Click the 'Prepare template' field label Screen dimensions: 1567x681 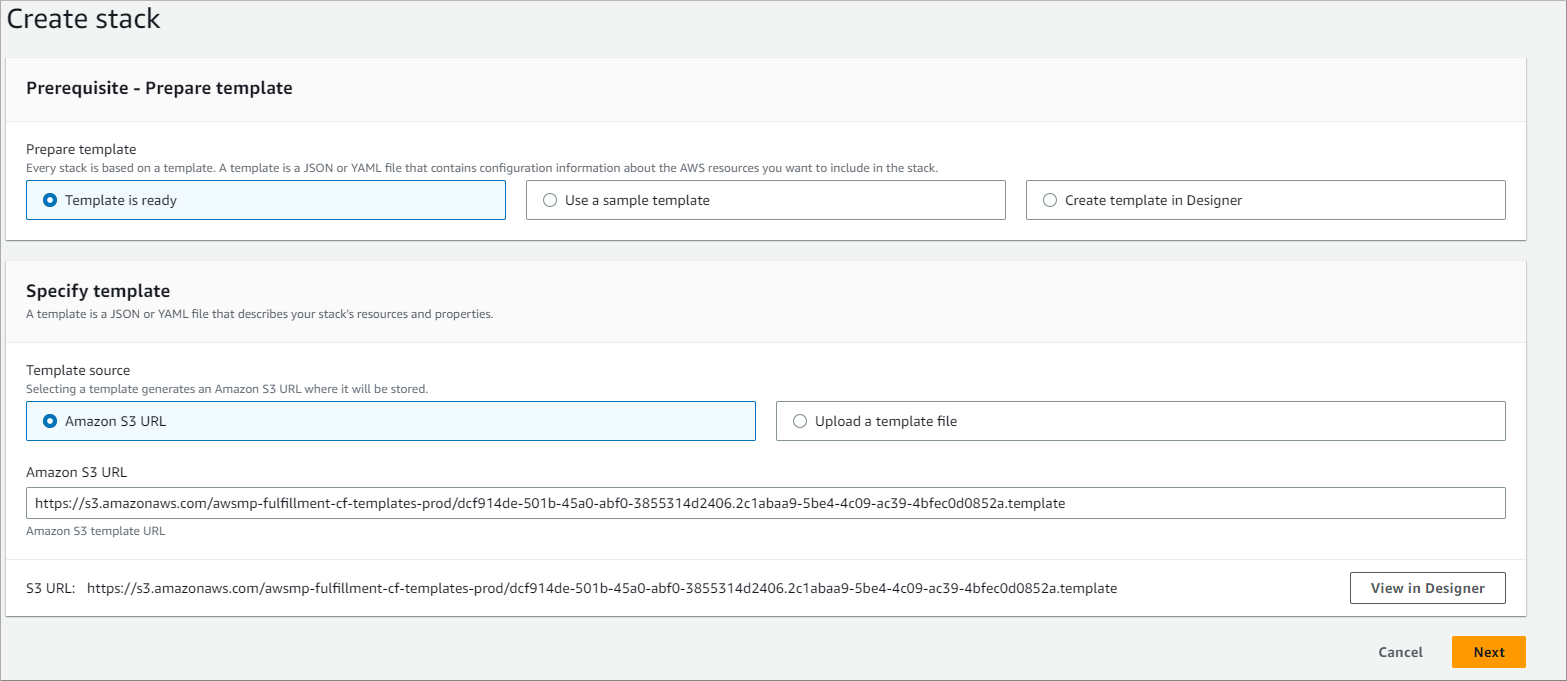click(81, 149)
